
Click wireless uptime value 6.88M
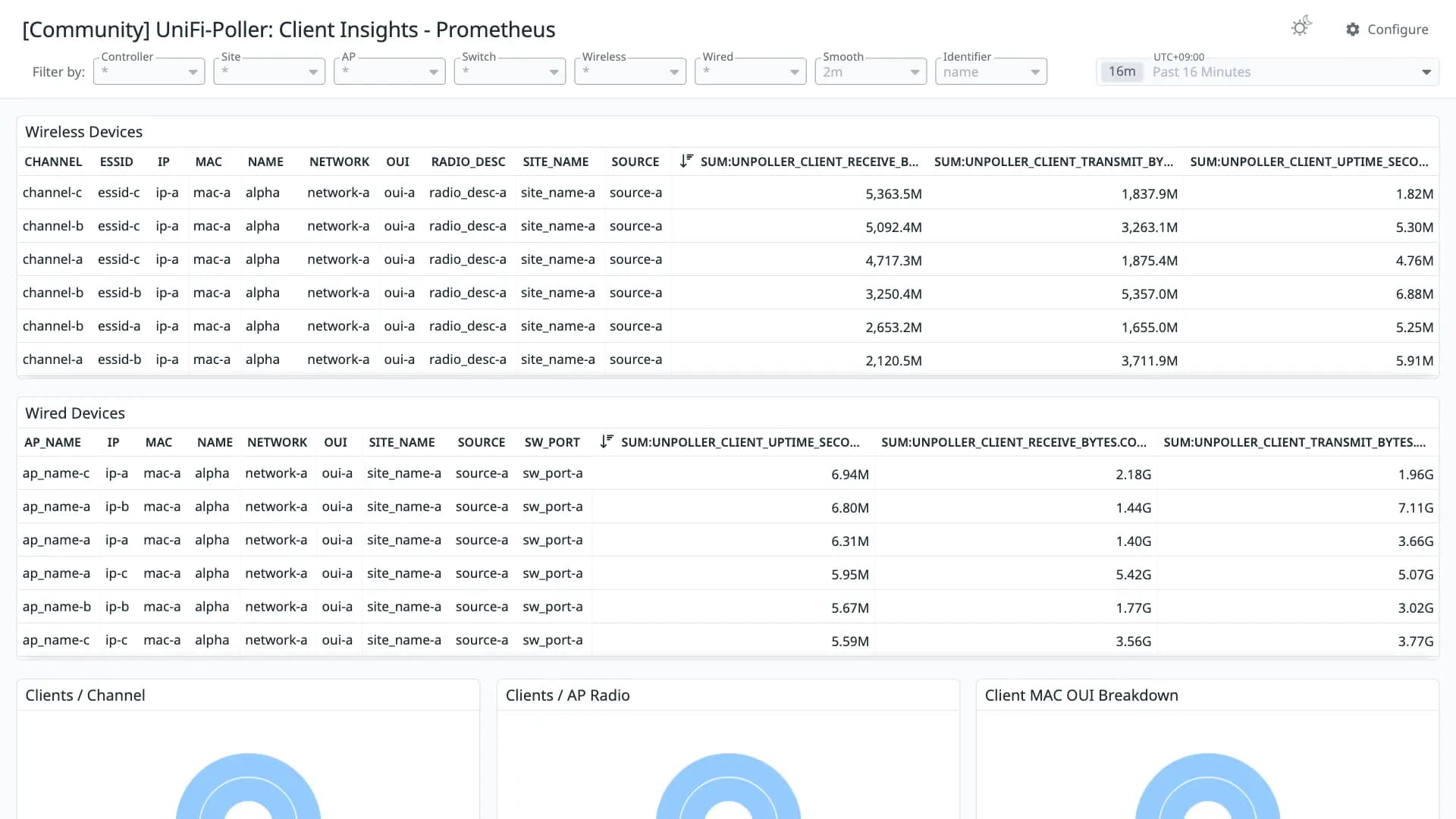click(x=1414, y=294)
